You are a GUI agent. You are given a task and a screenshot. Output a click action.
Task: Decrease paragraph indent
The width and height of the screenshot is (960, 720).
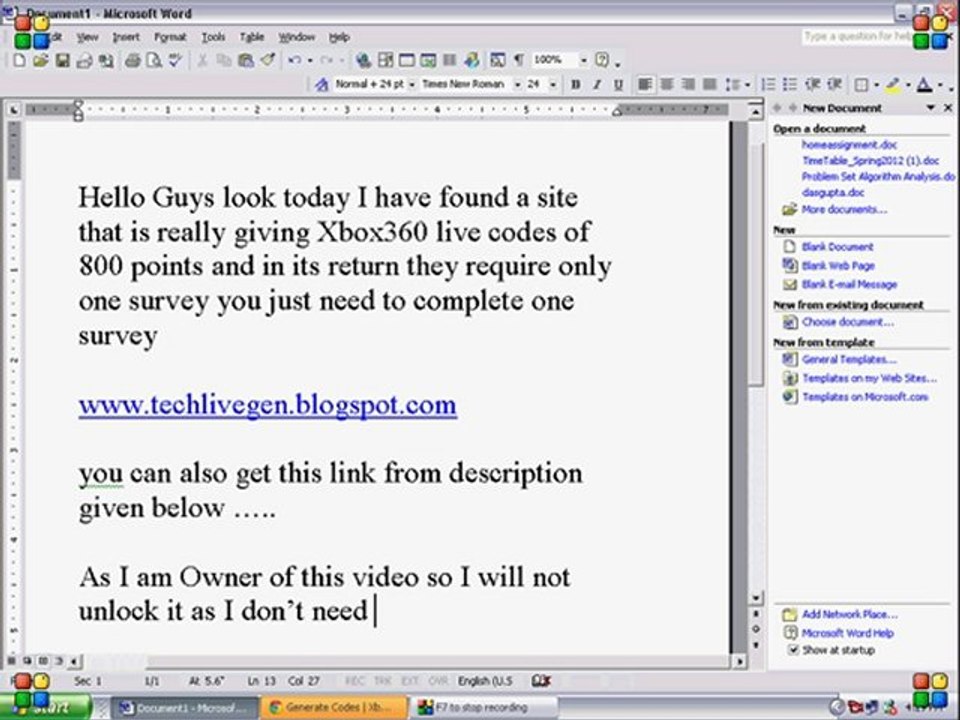[x=812, y=84]
